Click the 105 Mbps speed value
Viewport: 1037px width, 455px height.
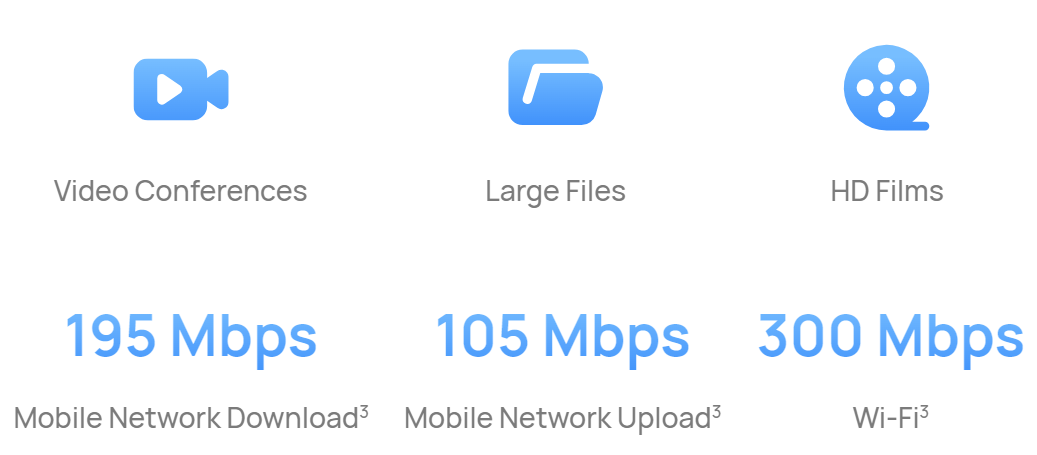pyautogui.click(x=563, y=337)
